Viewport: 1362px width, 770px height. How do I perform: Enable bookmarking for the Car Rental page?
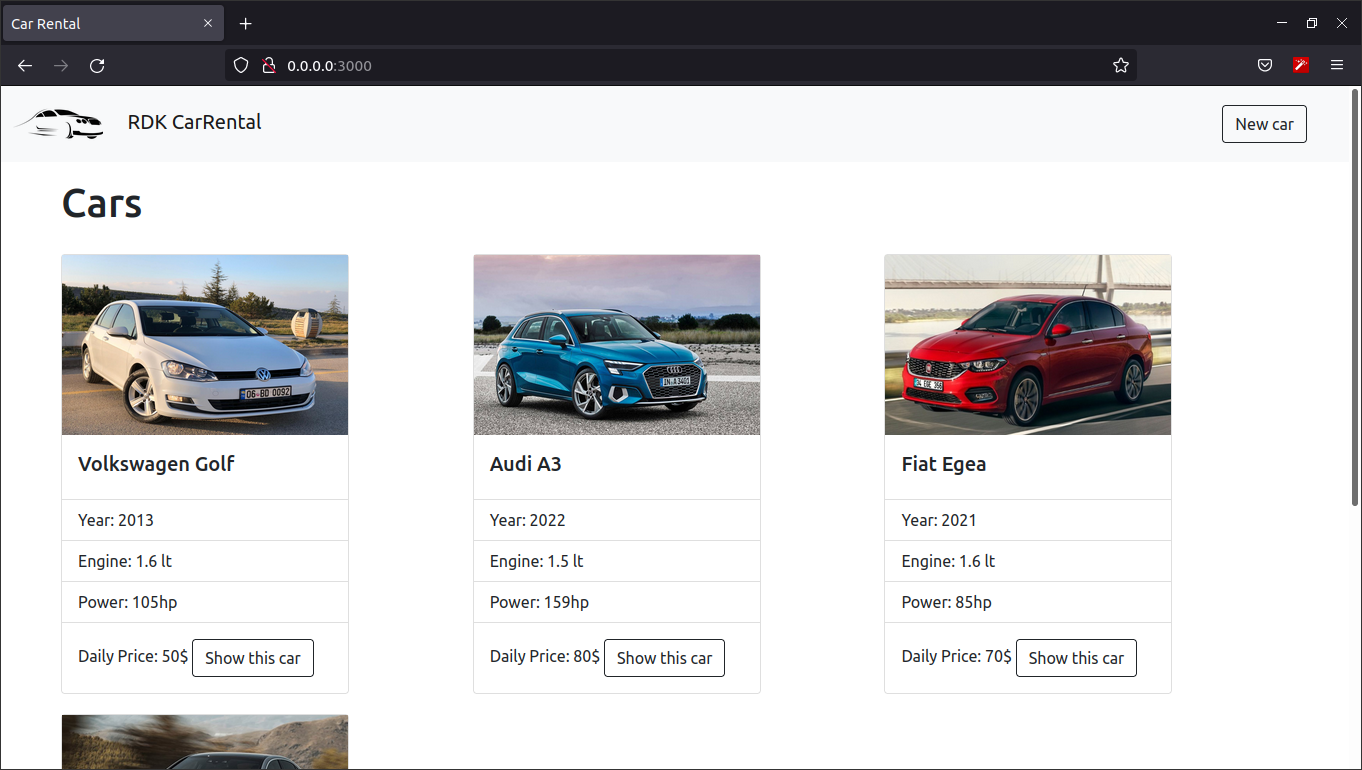(1120, 65)
